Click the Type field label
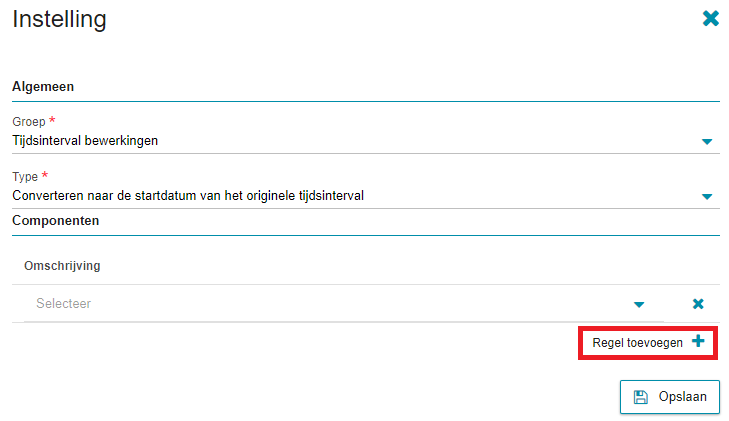 25,177
